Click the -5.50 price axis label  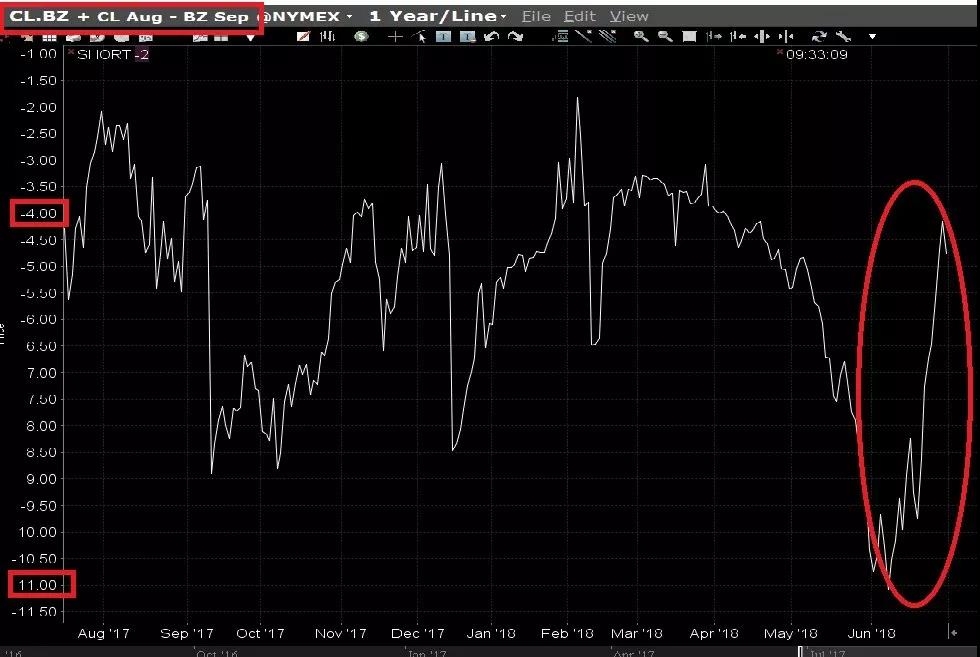click(39, 293)
